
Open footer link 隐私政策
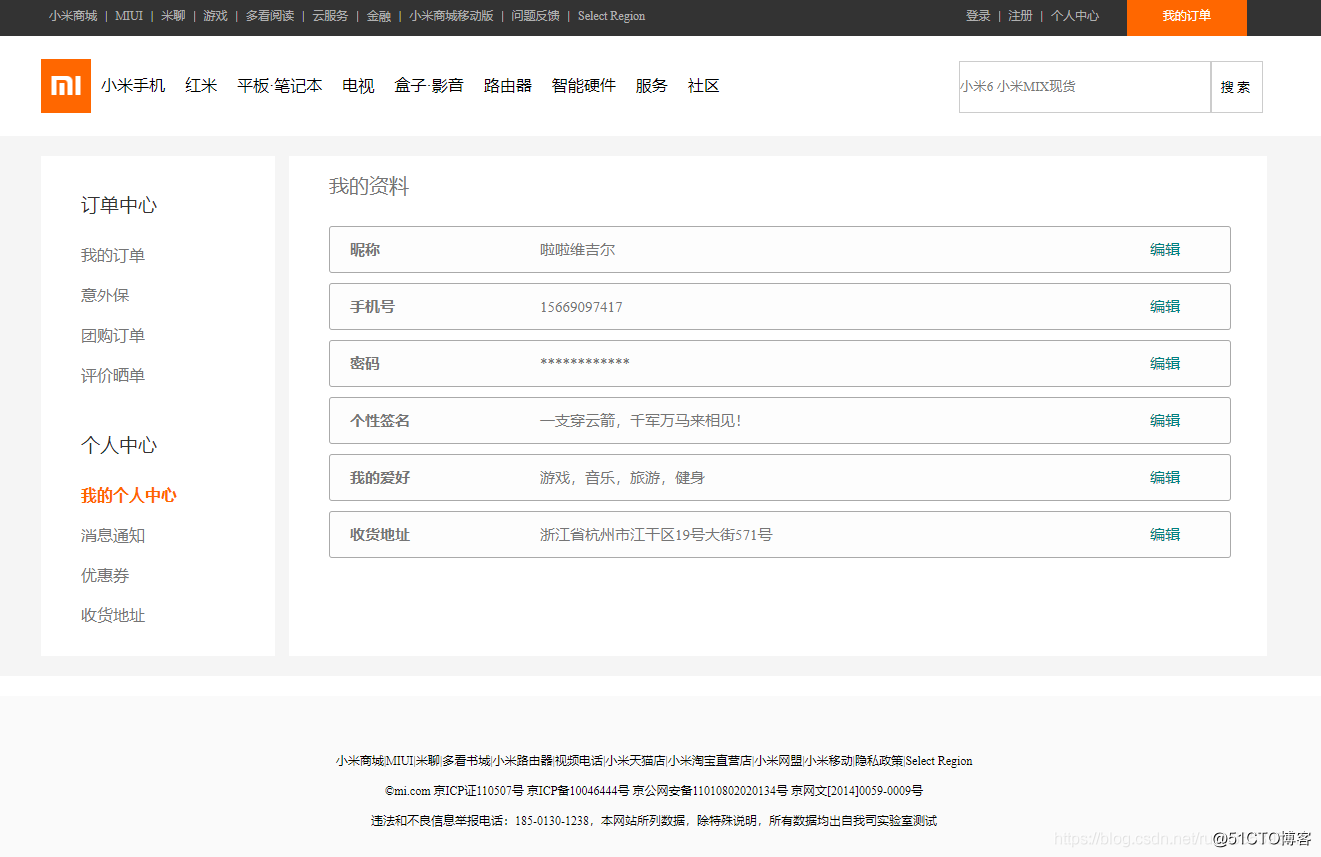[x=879, y=761]
